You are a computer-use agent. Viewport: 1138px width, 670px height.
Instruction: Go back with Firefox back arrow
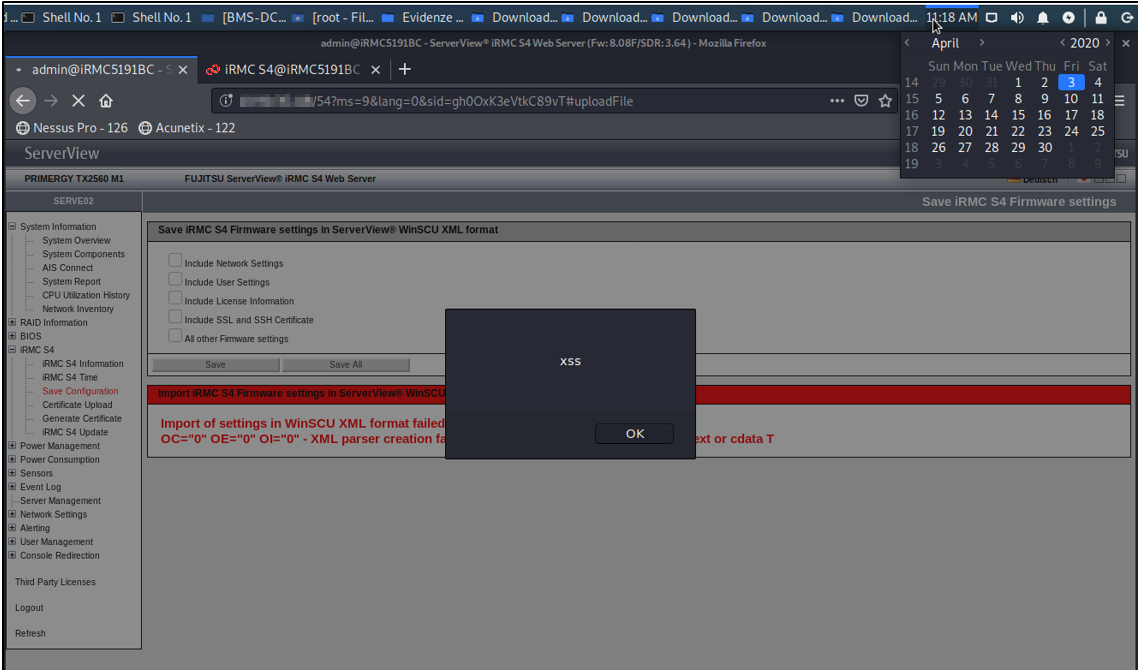pyautogui.click(x=23, y=101)
